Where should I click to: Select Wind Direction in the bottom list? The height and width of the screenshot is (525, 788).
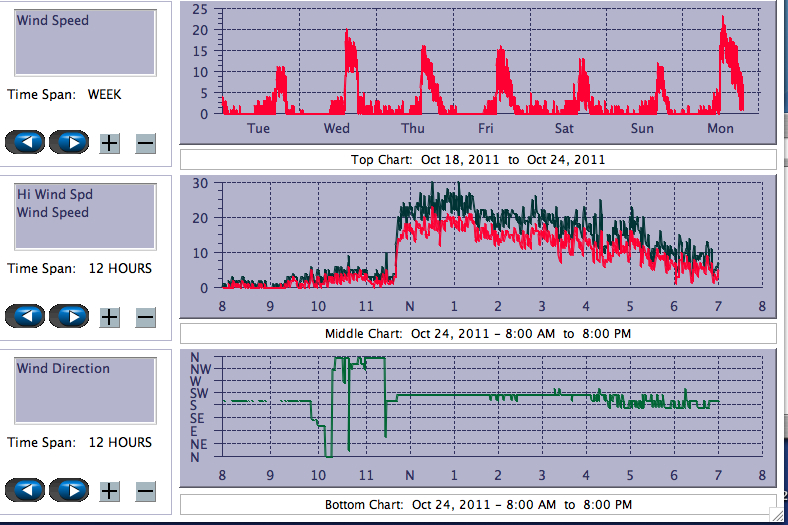63,369
